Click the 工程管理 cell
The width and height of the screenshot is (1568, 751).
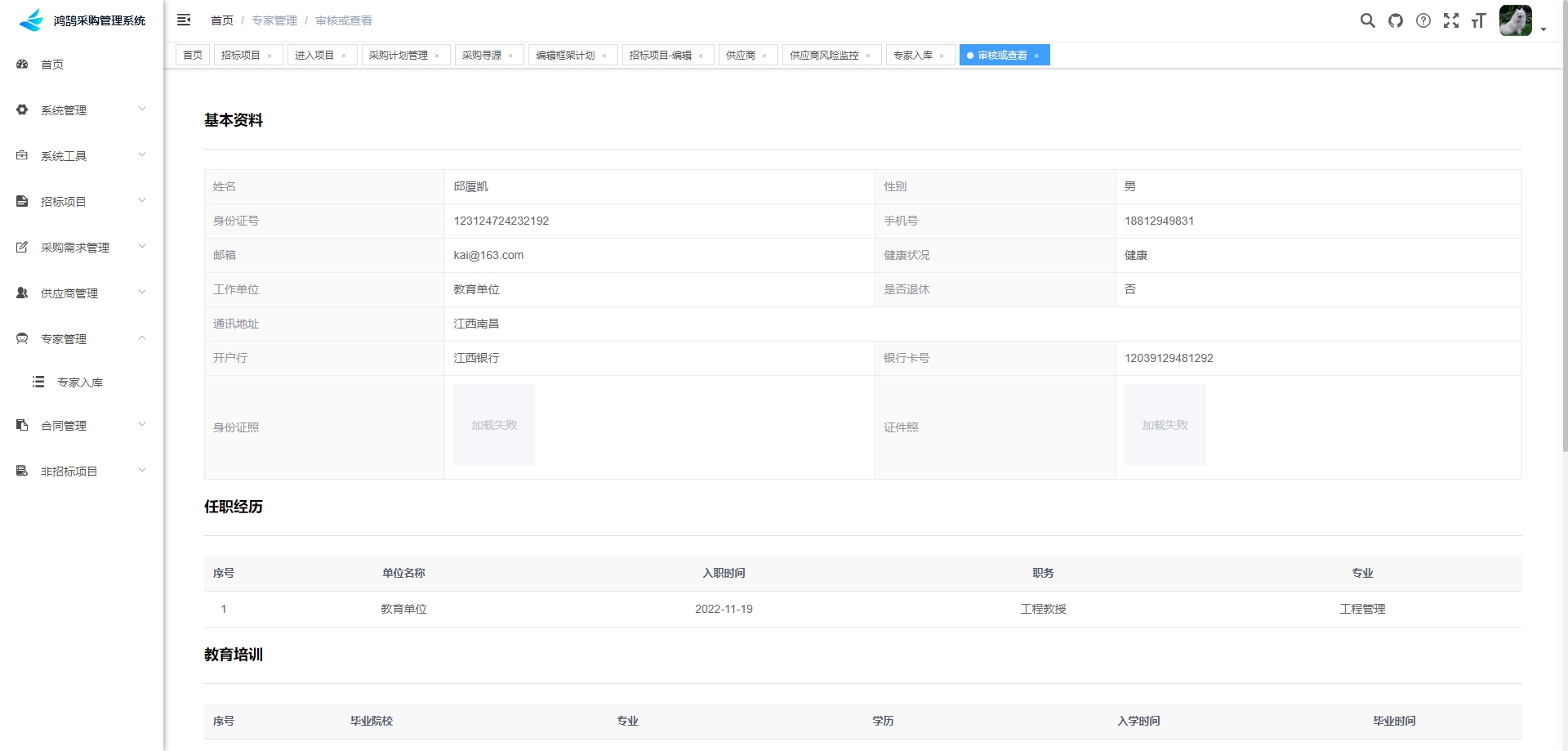1362,609
